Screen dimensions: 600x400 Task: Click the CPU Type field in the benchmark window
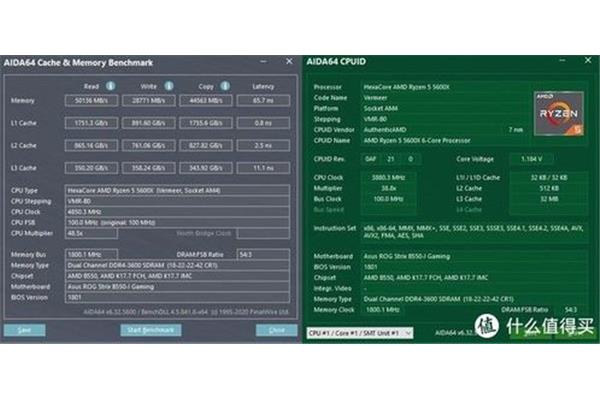click(x=177, y=190)
